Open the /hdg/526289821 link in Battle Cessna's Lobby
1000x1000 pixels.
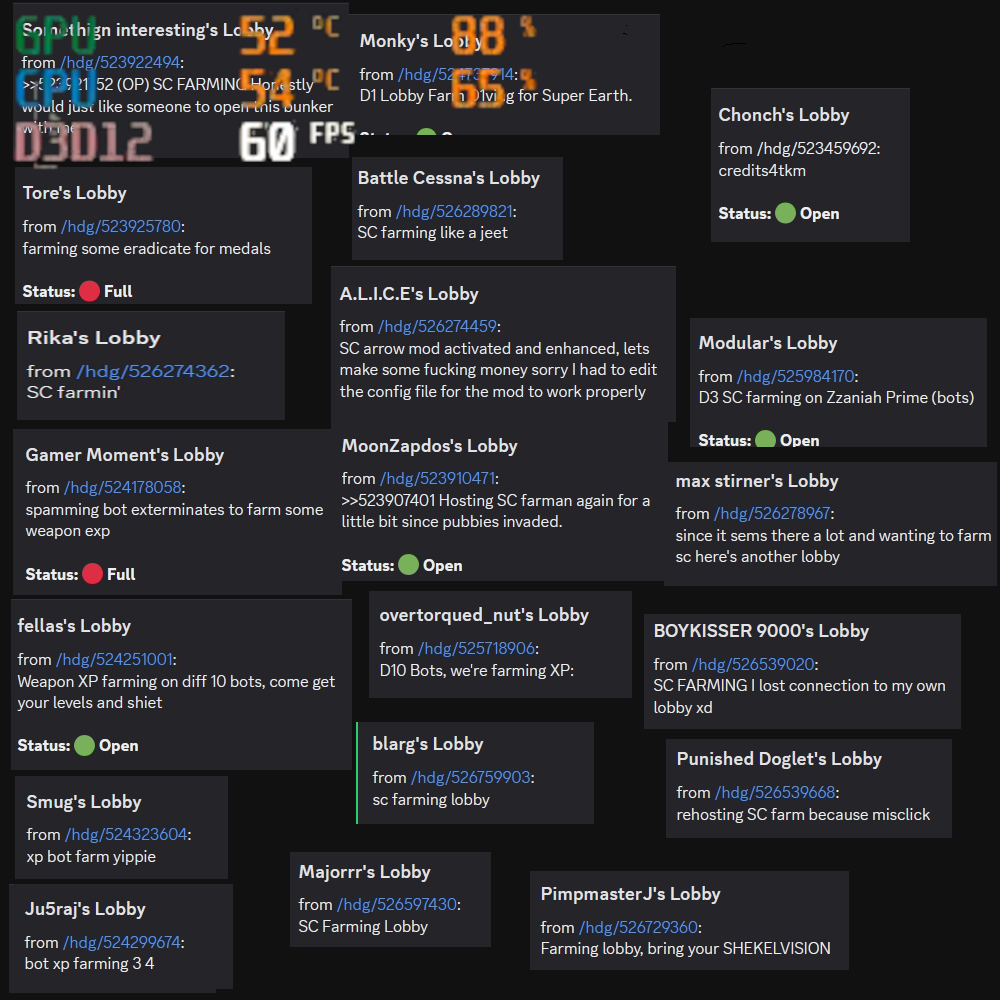[454, 211]
